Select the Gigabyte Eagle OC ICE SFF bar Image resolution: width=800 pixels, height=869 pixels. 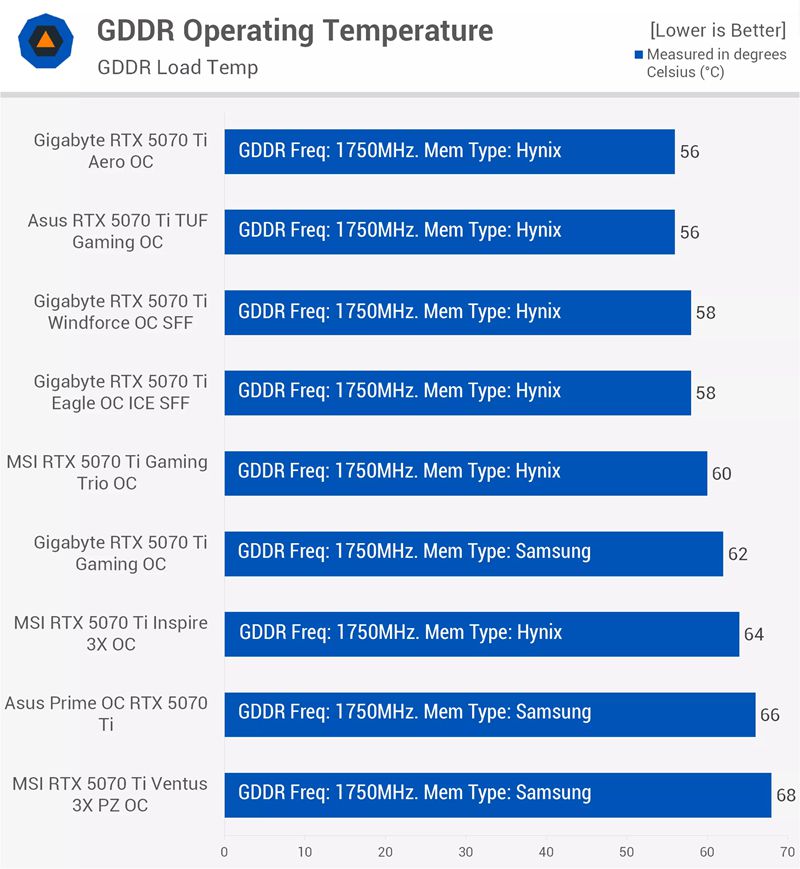click(x=457, y=393)
